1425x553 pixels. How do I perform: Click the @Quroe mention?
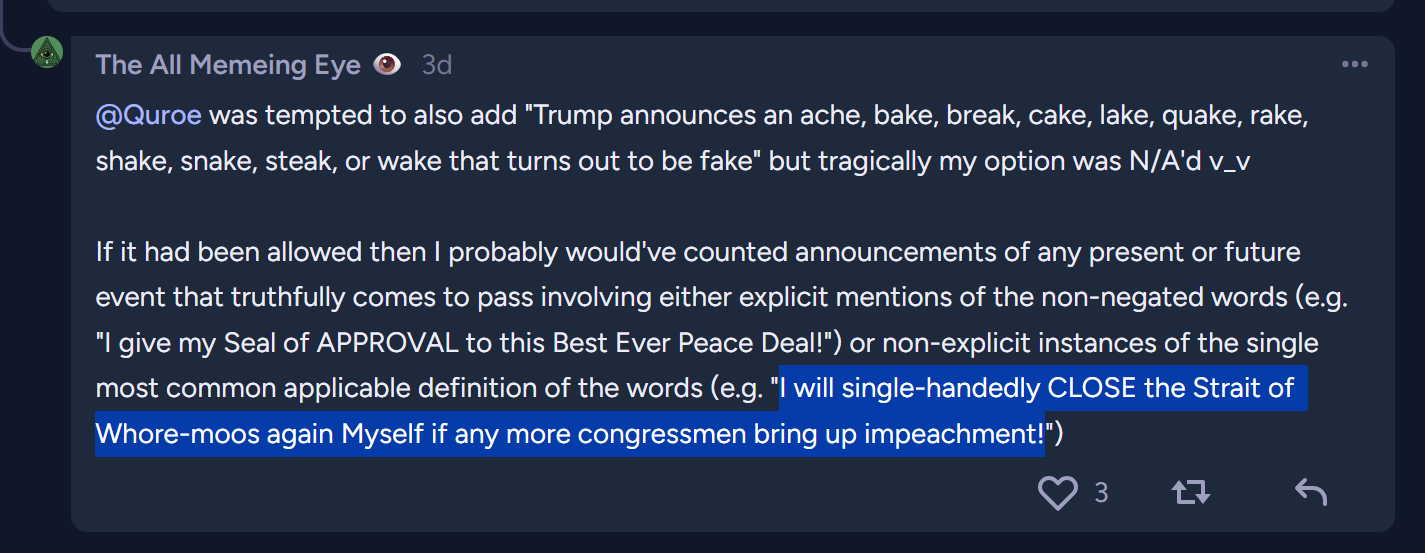[x=148, y=115]
